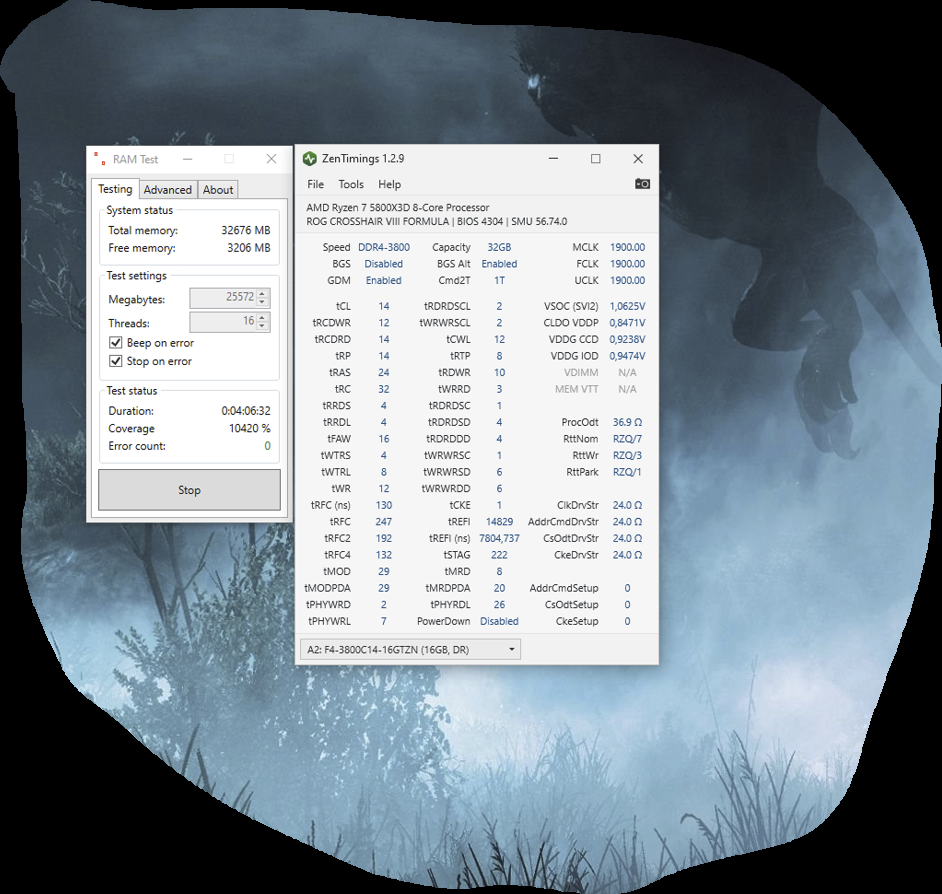Click the ZenTimings app logo icon
Image resolution: width=942 pixels, height=894 pixels.
(x=309, y=159)
